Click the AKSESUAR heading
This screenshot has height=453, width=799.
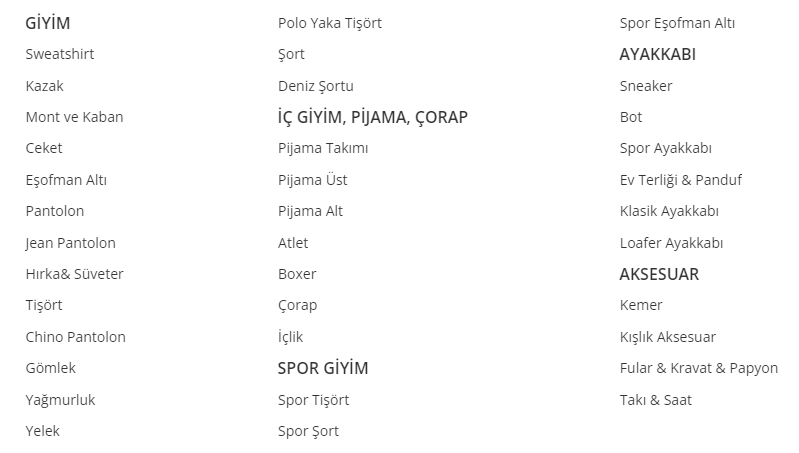tap(659, 274)
